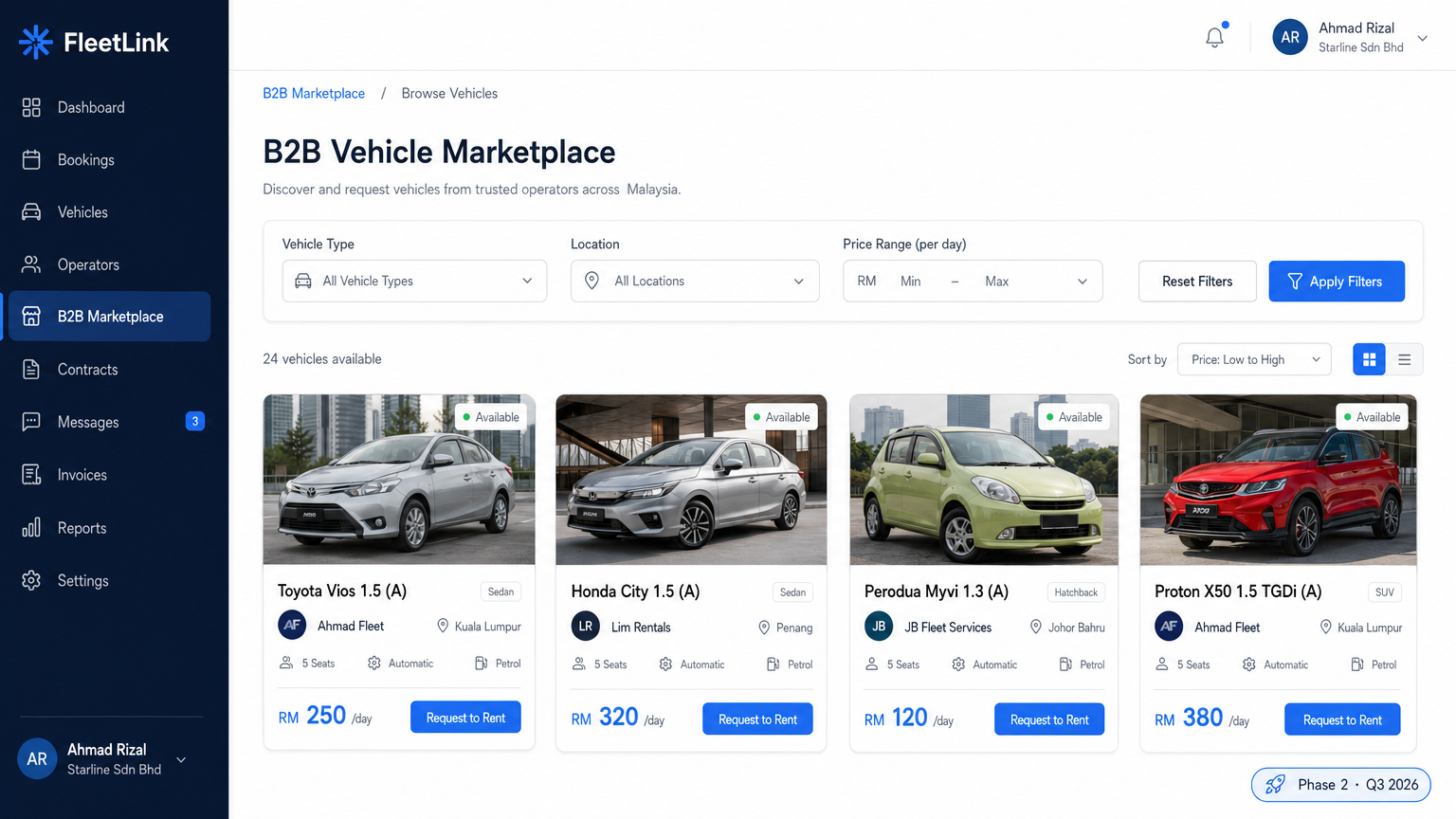Screen dimensions: 1456x819
Task: Request to Rent the Perodua Myvi
Action: tap(1049, 719)
